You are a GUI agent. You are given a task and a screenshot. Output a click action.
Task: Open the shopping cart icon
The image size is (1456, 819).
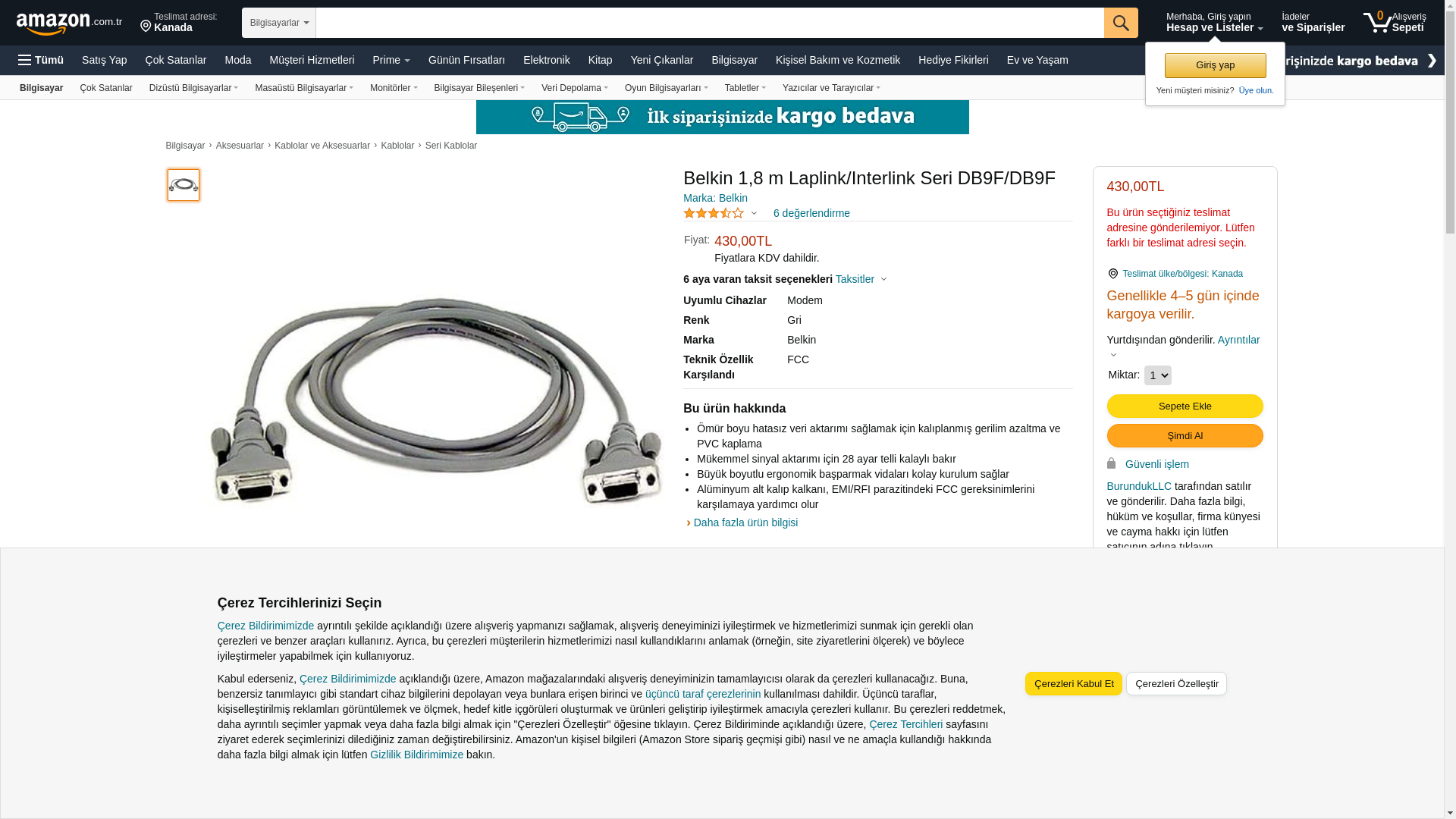(x=1377, y=22)
